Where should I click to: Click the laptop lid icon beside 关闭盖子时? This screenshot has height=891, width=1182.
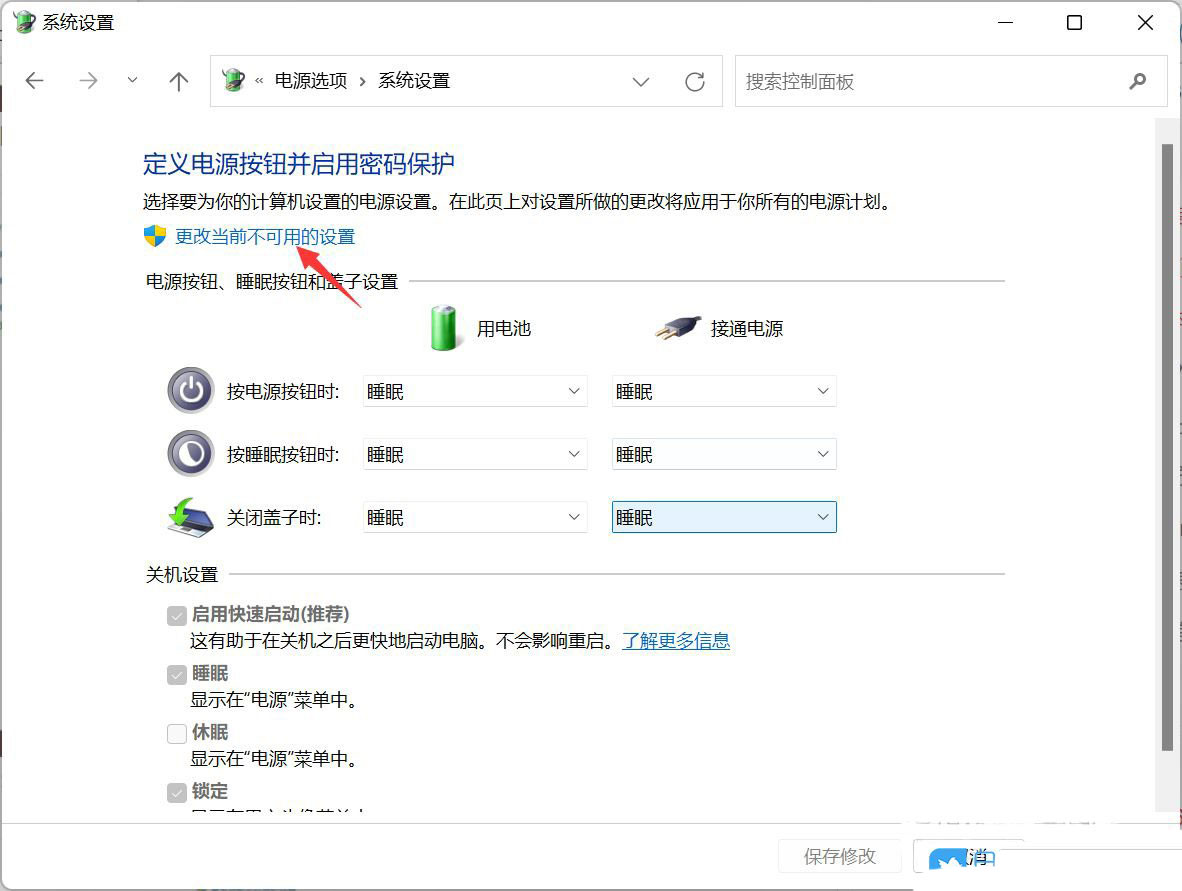(x=190, y=516)
